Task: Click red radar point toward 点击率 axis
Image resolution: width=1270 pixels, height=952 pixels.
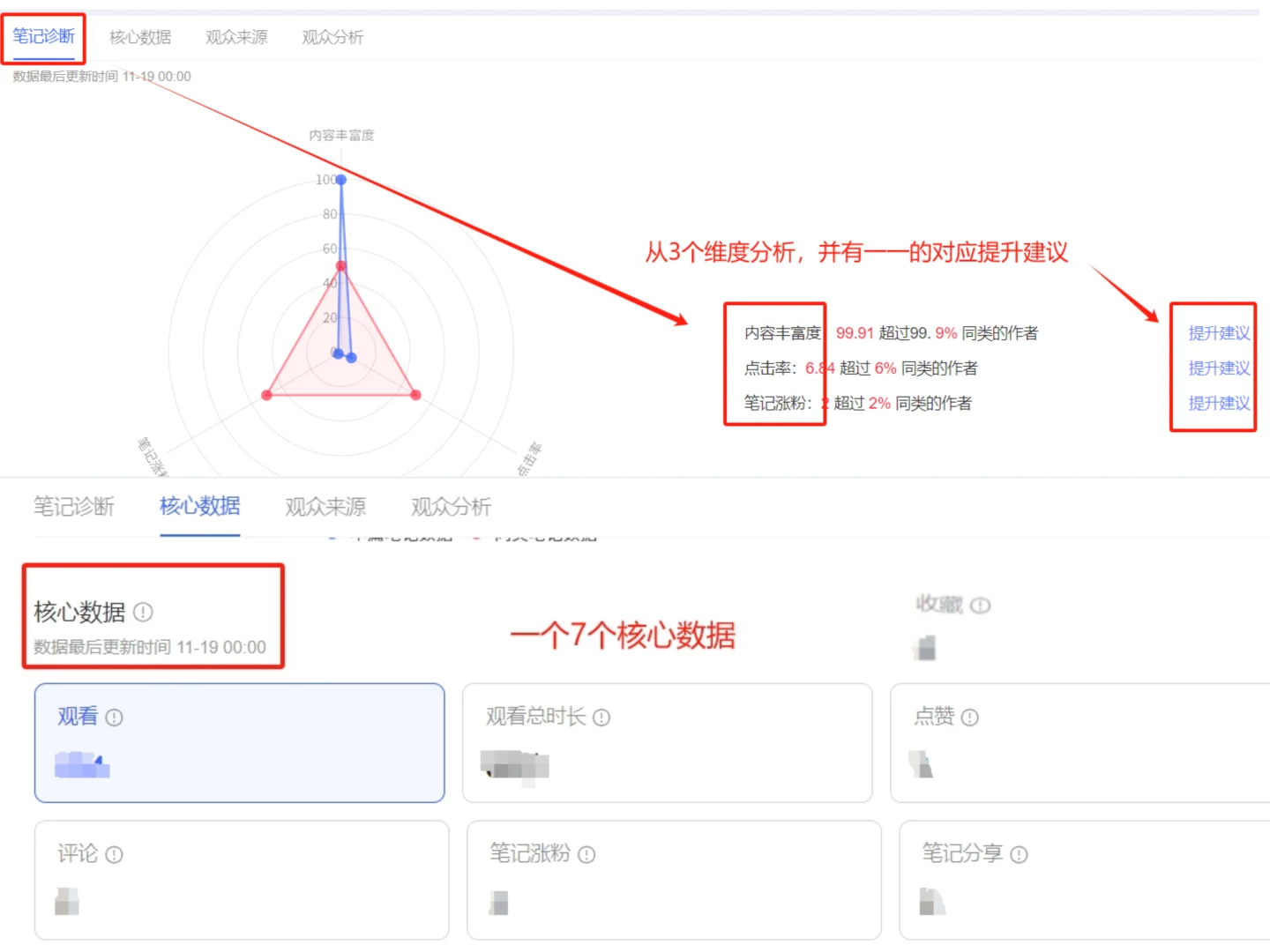Action: pyautogui.click(x=415, y=395)
